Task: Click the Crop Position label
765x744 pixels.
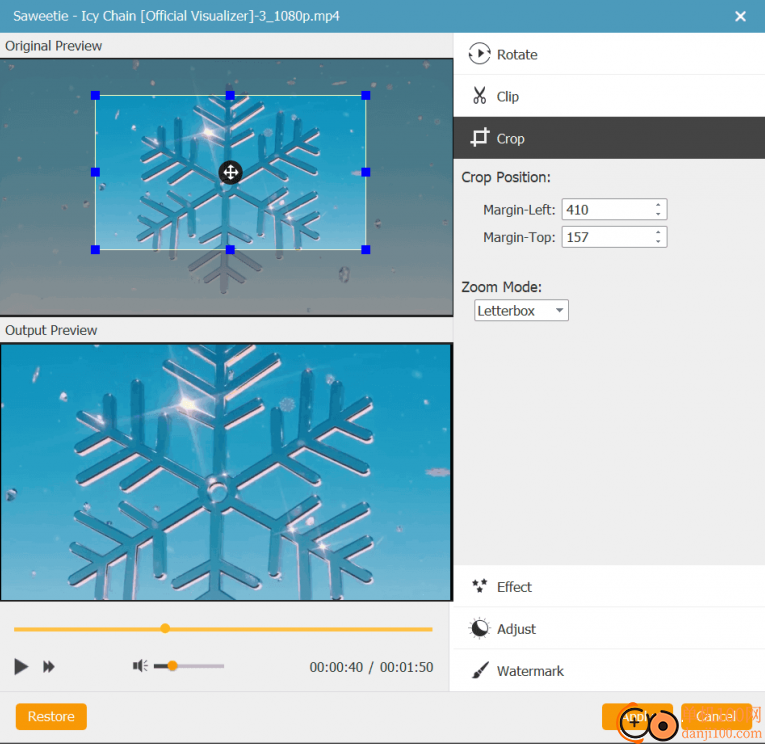Action: (x=506, y=177)
